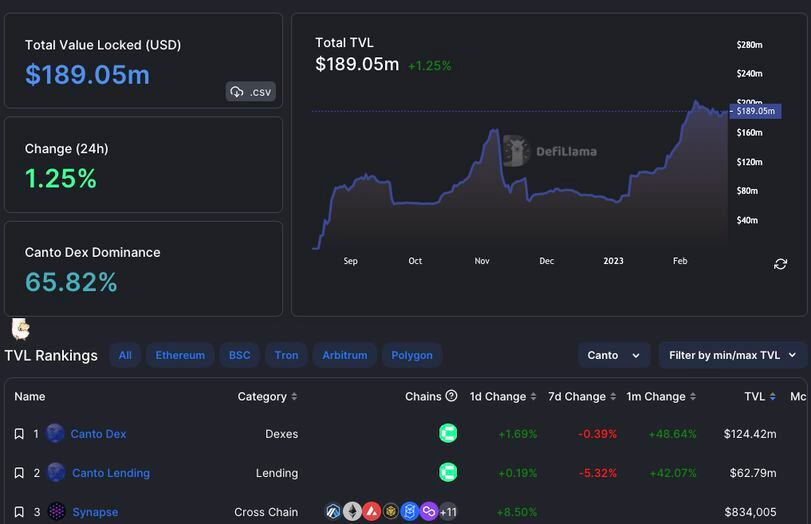Open the Canto Dex protocol link

98,434
